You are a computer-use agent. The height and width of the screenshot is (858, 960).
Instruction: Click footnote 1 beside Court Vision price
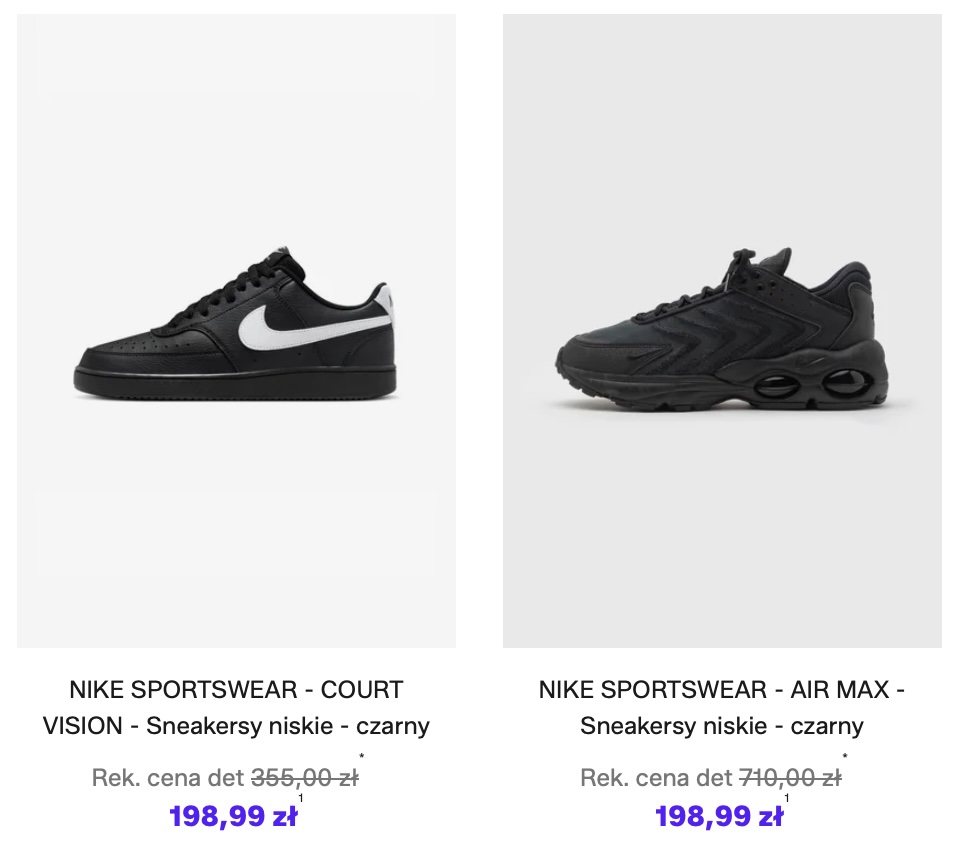[x=301, y=798]
